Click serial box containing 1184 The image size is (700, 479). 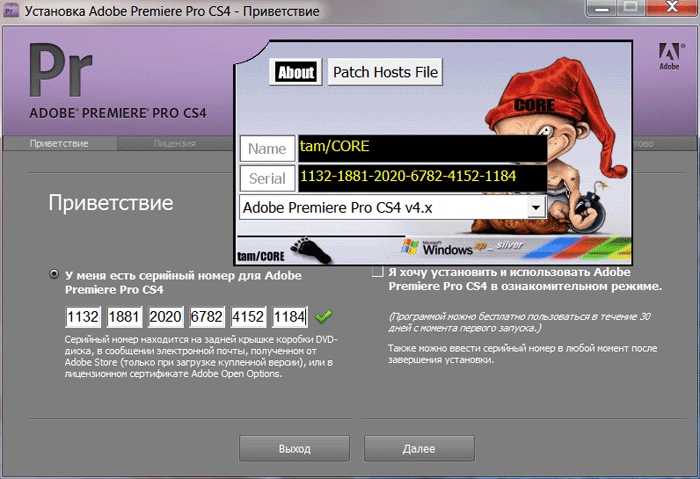290,317
